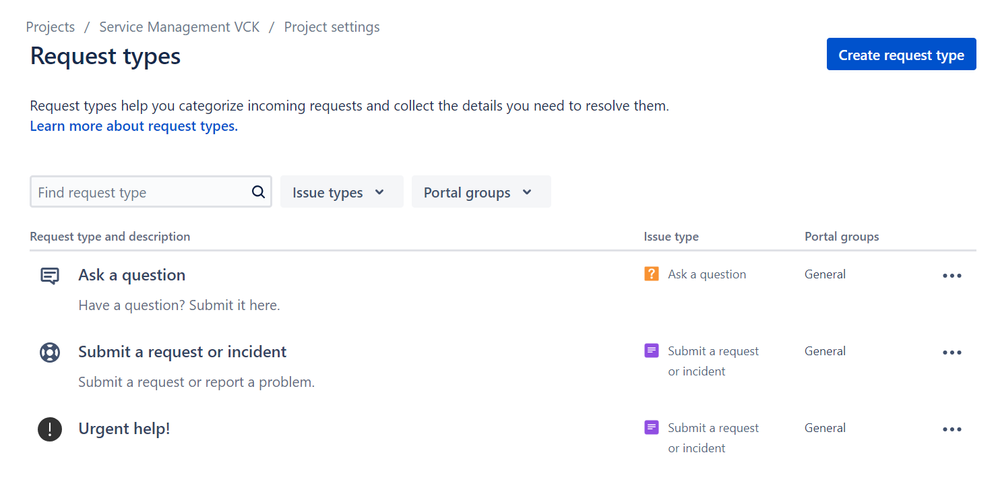Click the orange question mark issue type icon
Image resolution: width=998 pixels, height=482 pixels.
click(651, 274)
